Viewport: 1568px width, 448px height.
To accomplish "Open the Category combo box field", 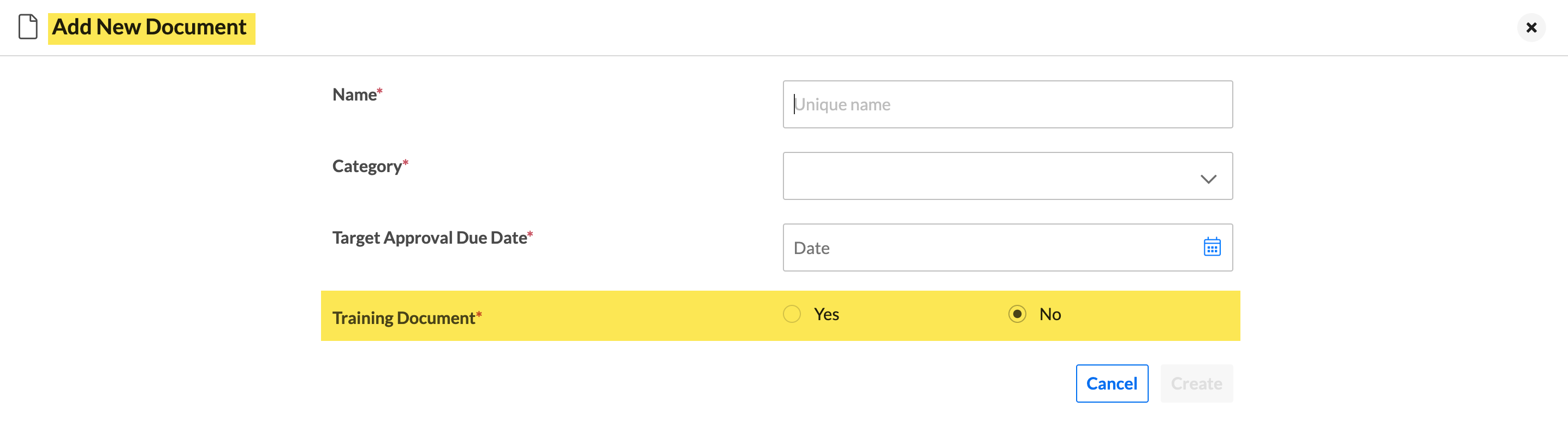I will coord(1007,176).
